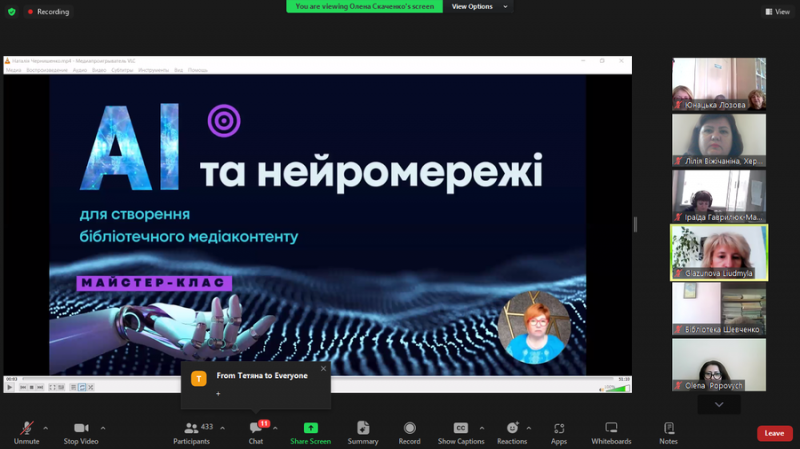The height and width of the screenshot is (449, 800).
Task: Open VLC Помощь menu
Action: click(x=197, y=70)
